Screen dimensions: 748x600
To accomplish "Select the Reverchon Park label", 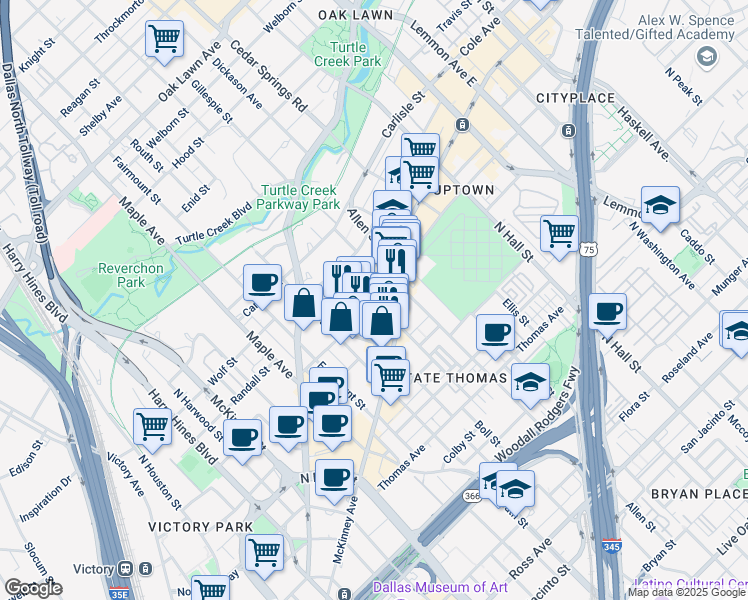I will [131, 275].
